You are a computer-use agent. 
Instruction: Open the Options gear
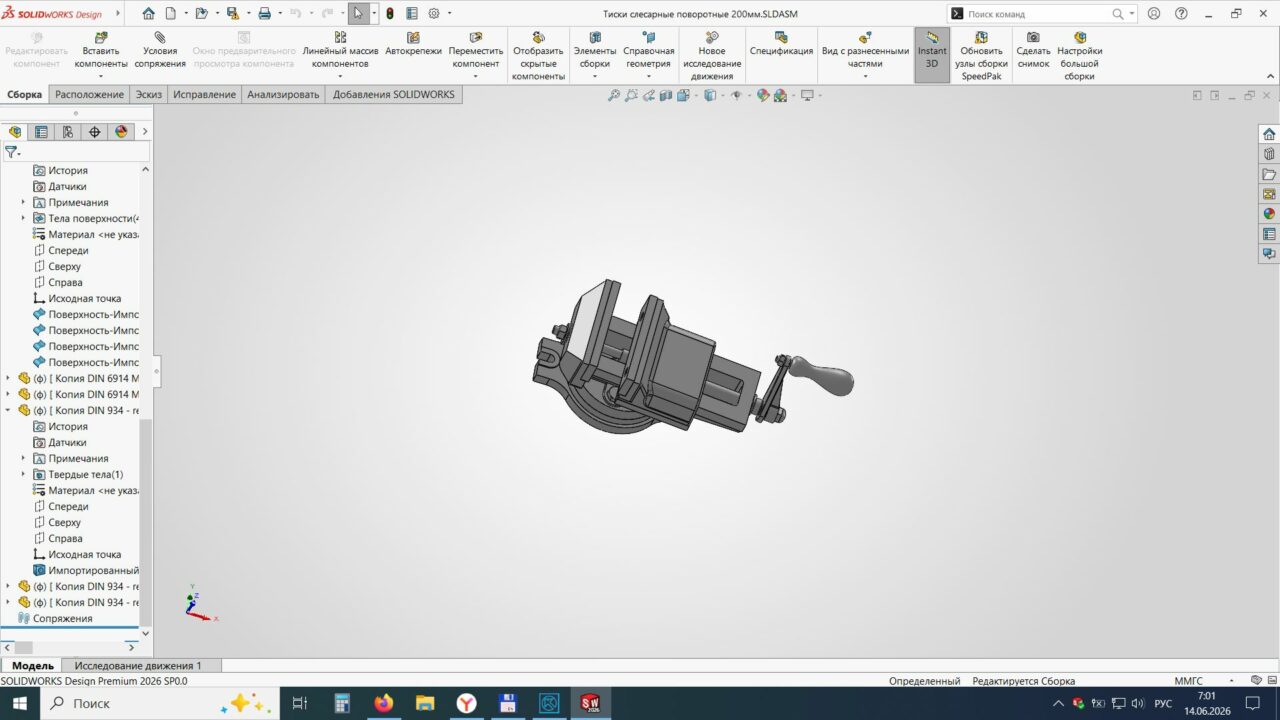[x=434, y=14]
